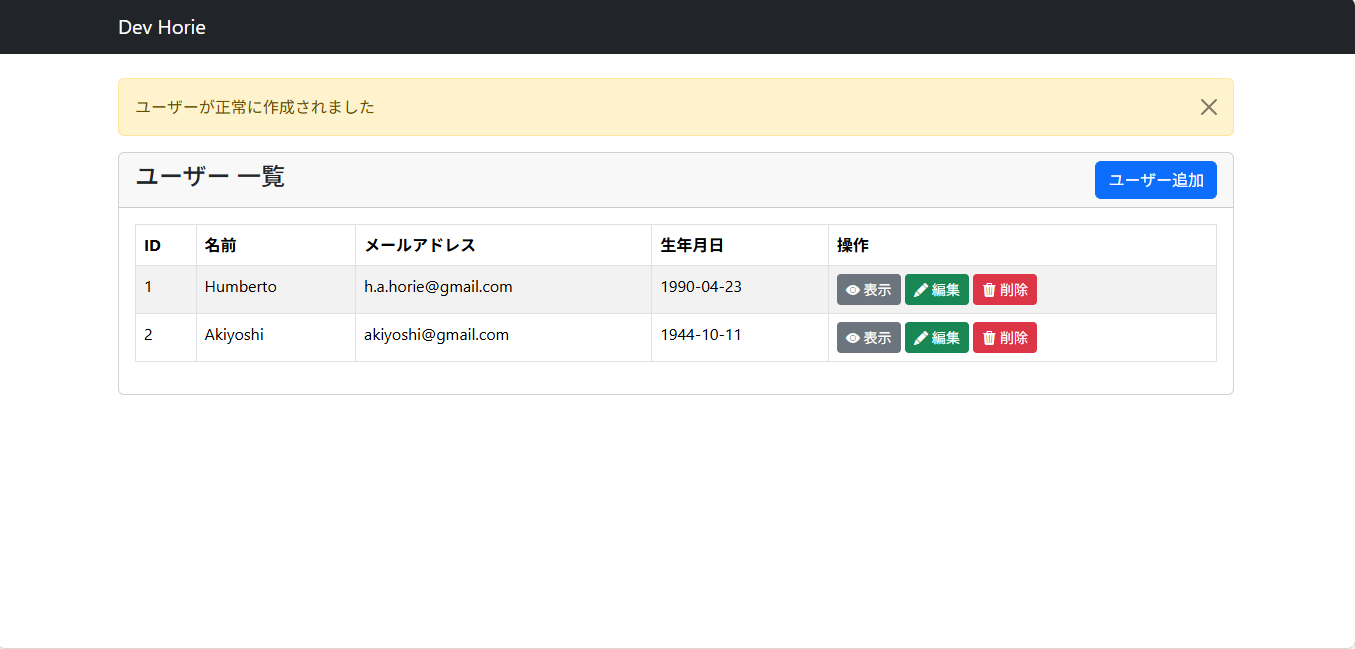Click the trash icon on Humberto's 削除 button
1355x649 pixels.
[988, 289]
